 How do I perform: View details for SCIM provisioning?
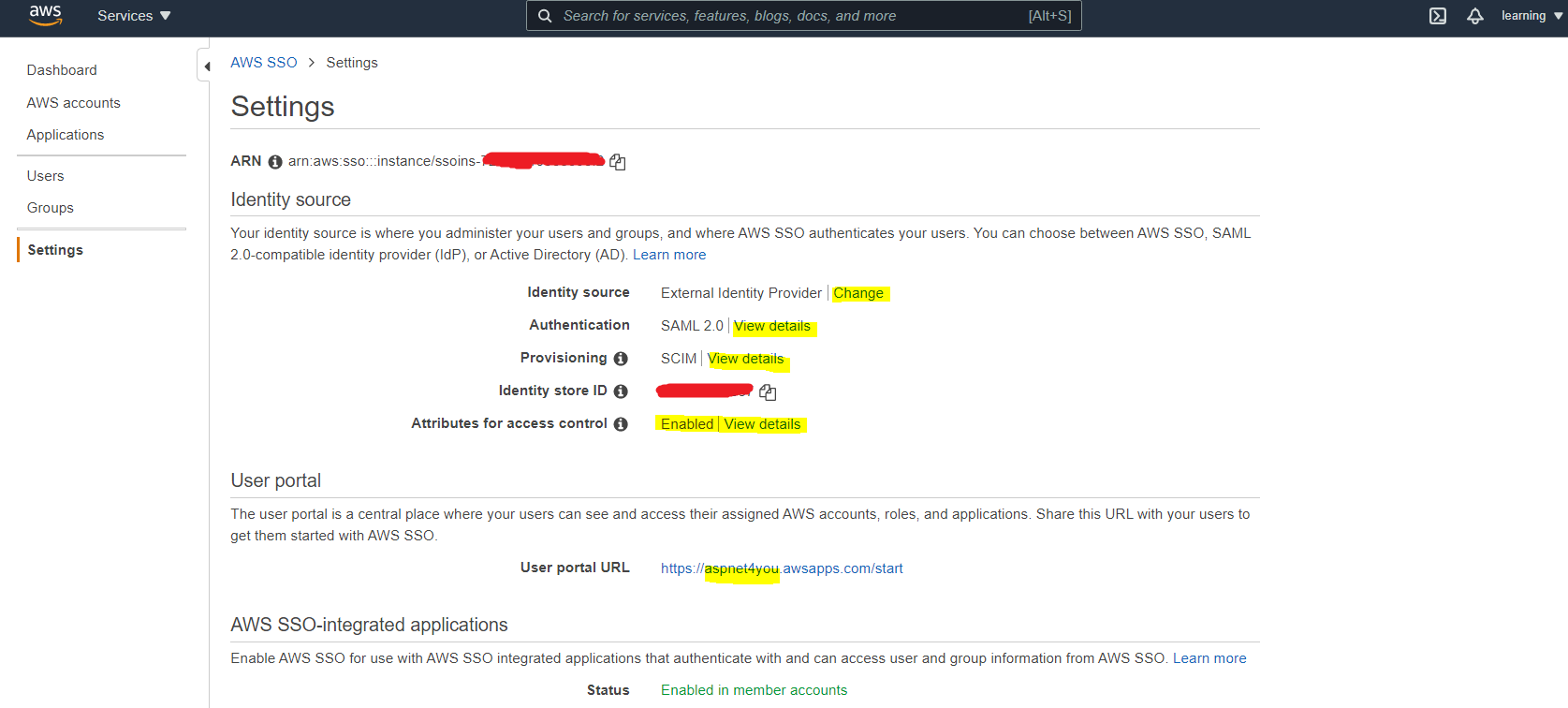(x=746, y=359)
